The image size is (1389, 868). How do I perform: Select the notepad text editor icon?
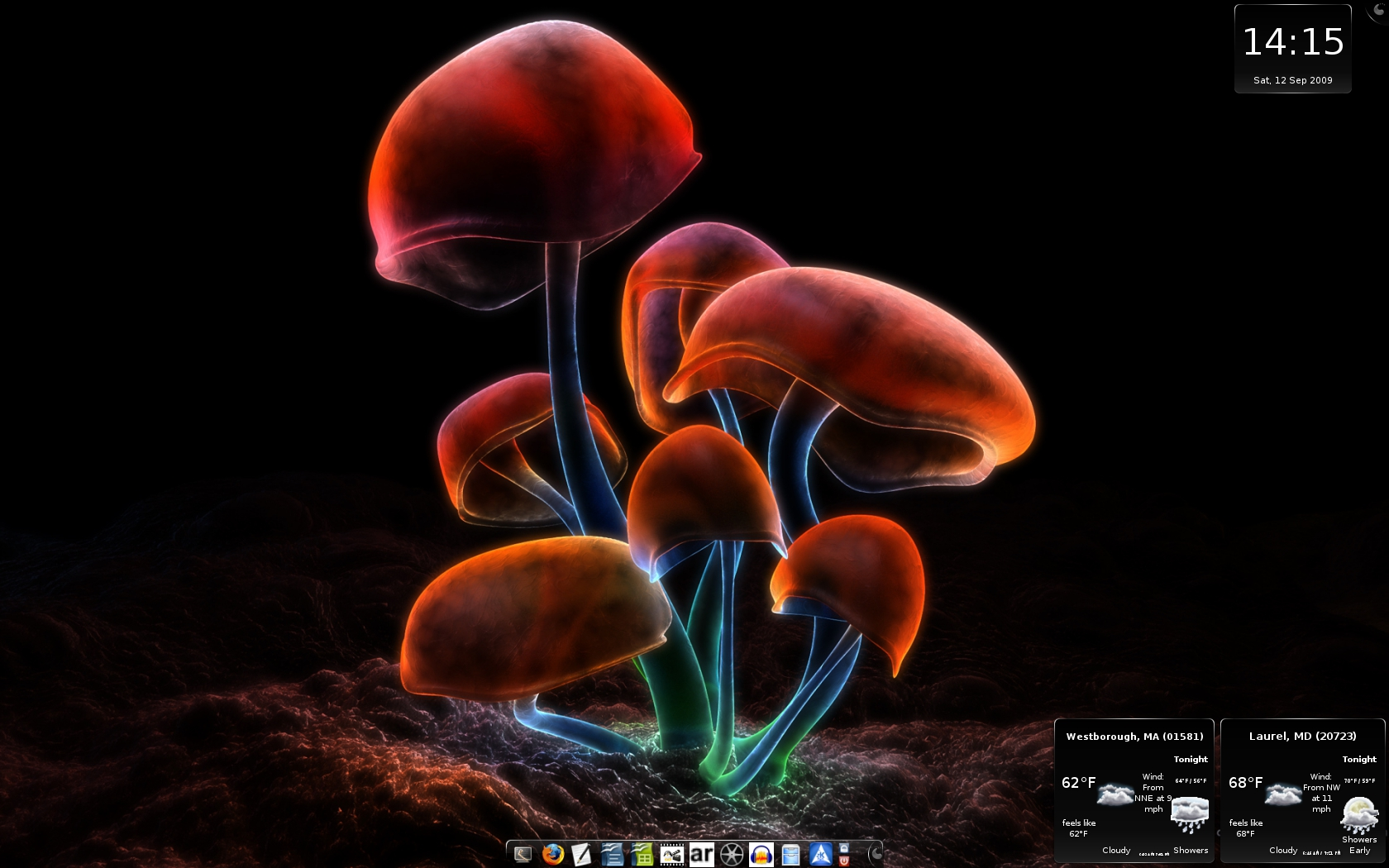point(583,856)
